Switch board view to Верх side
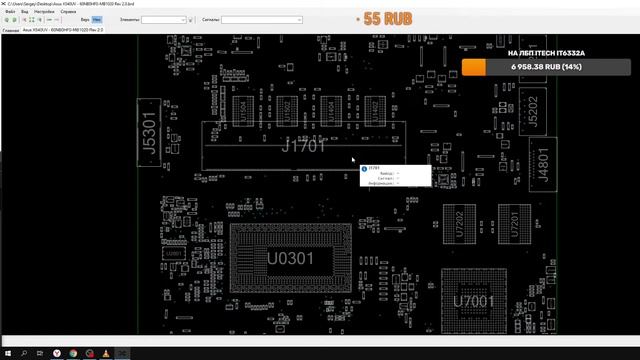 pyautogui.click(x=85, y=20)
